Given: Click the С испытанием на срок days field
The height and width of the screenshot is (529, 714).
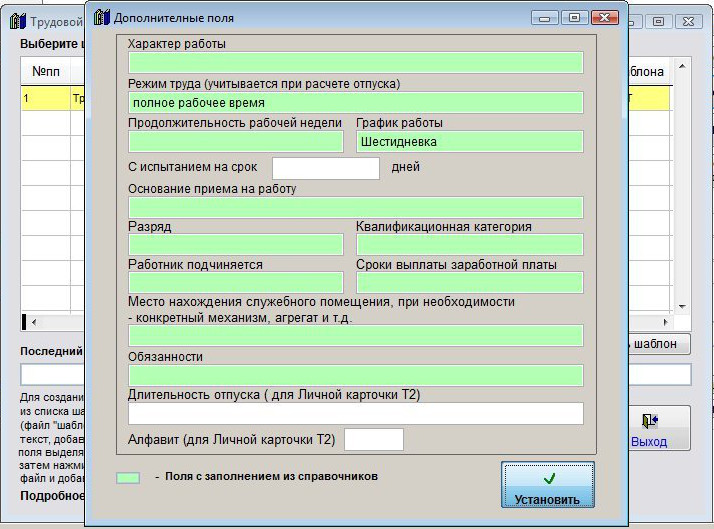Looking at the screenshot, I should coord(326,168).
